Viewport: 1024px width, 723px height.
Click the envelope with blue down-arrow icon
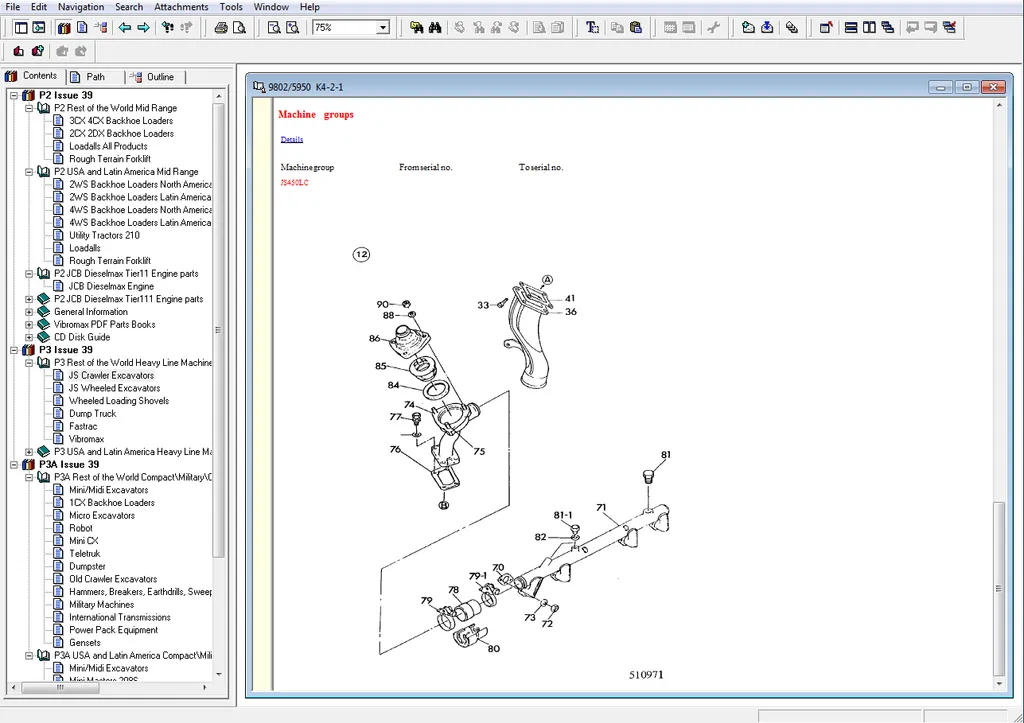(767, 27)
